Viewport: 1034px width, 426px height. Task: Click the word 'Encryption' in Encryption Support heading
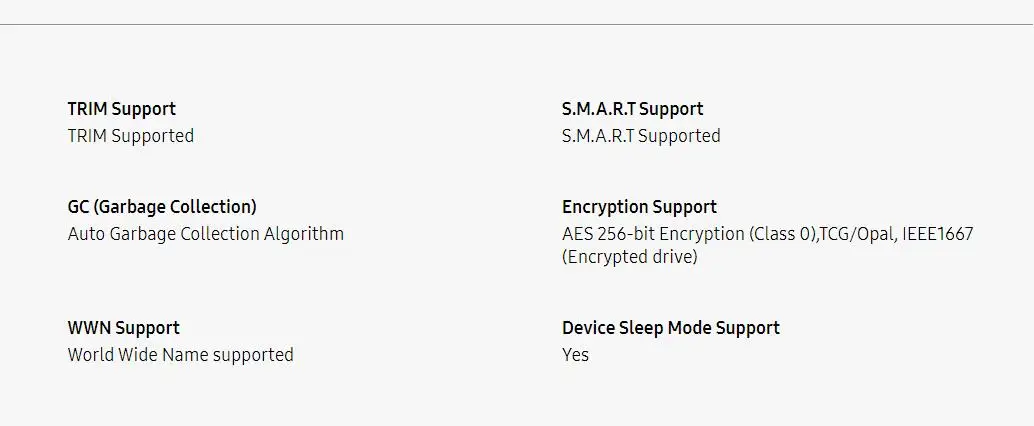point(605,207)
